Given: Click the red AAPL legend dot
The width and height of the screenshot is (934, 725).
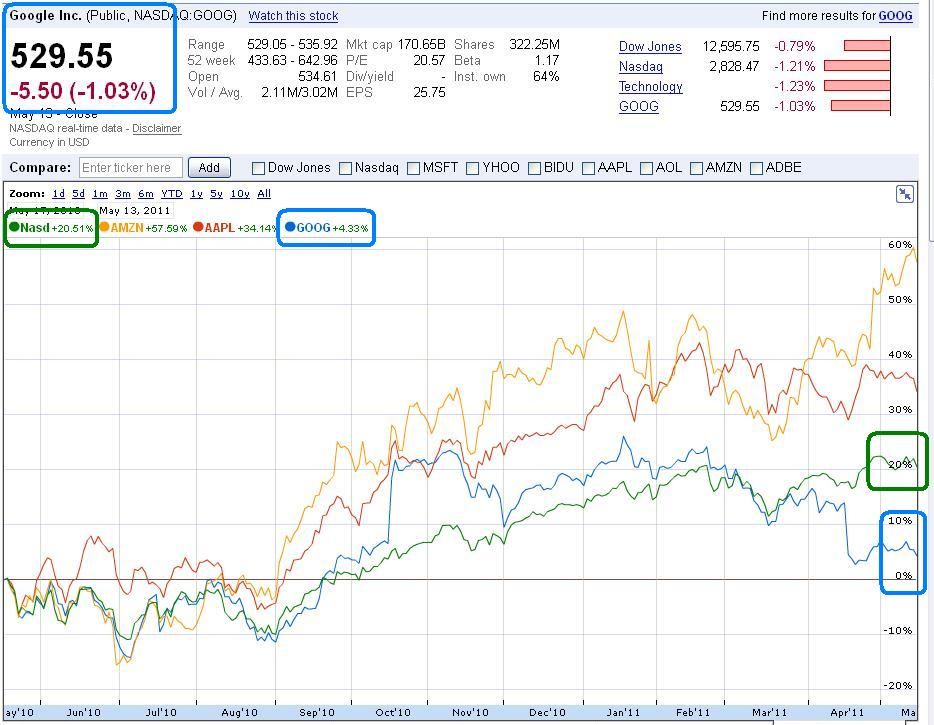Looking at the screenshot, I should tap(198, 227).
